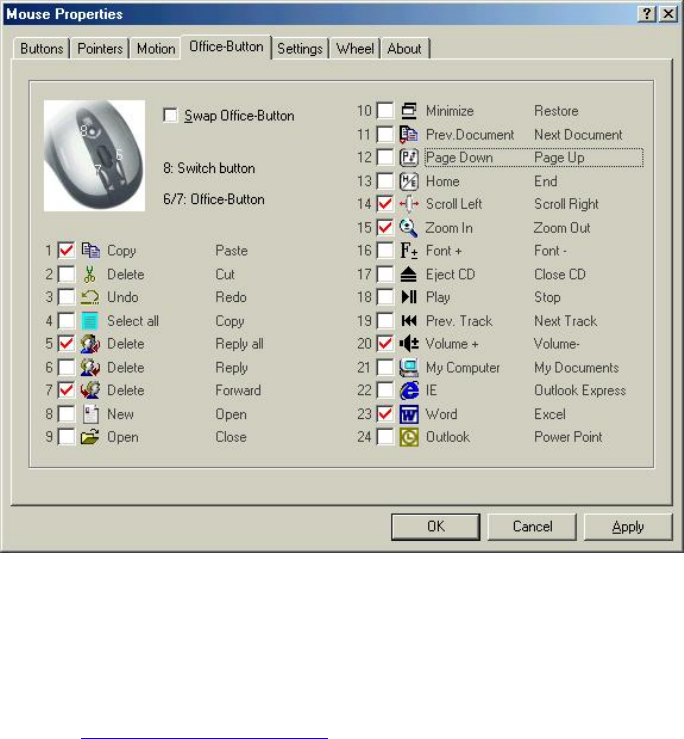Click the 'Zoom Out' label
The image size is (684, 739).
[561, 228]
